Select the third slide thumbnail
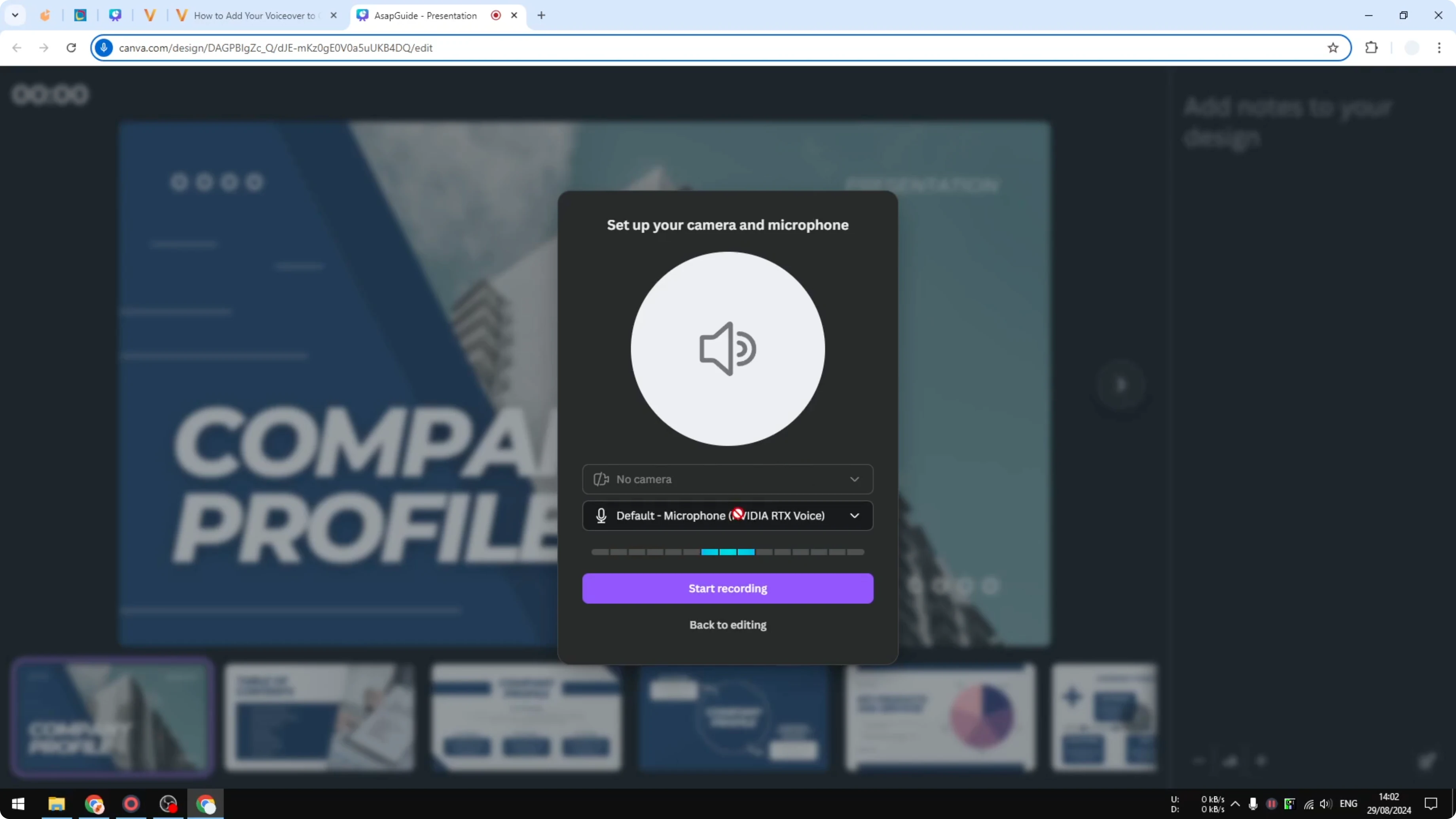The image size is (1456, 819). tap(526, 717)
